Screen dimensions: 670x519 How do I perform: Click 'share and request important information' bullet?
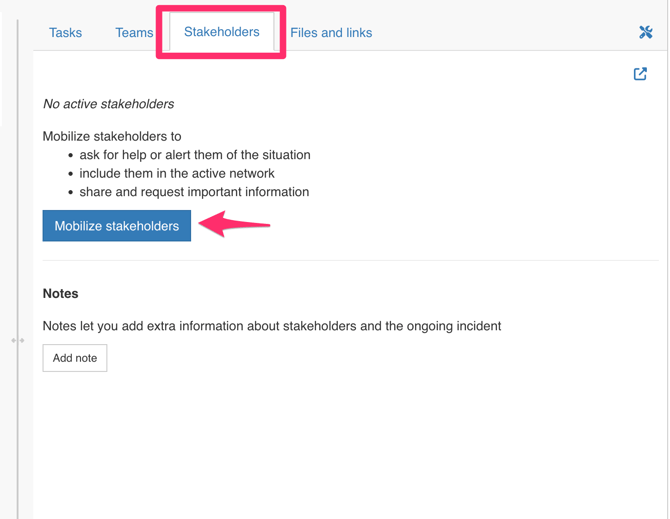click(x=194, y=192)
